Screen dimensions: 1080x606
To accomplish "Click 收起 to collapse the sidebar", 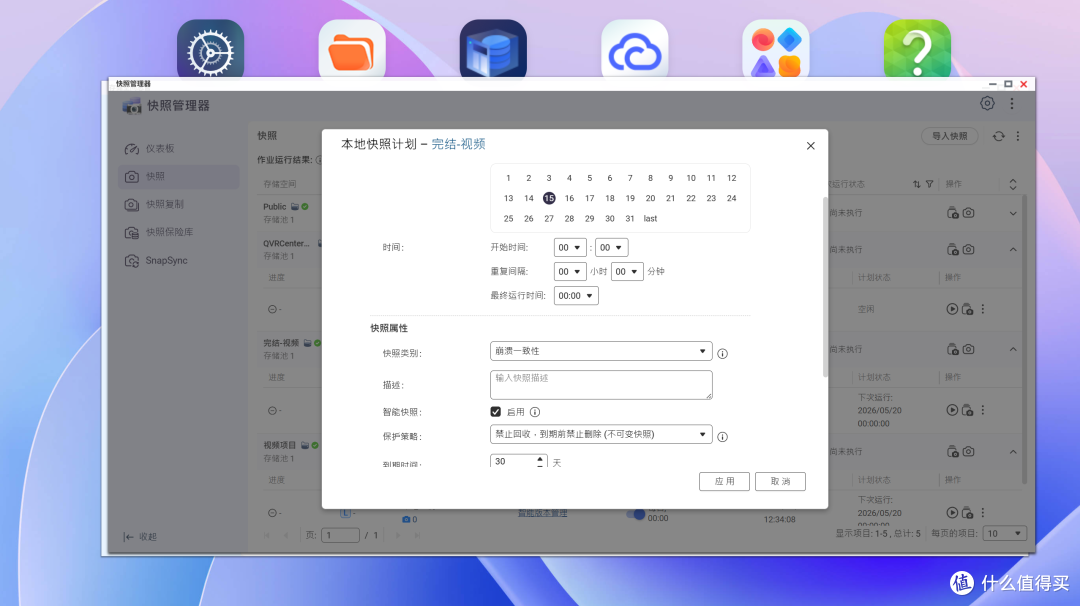I will pyautogui.click(x=141, y=536).
